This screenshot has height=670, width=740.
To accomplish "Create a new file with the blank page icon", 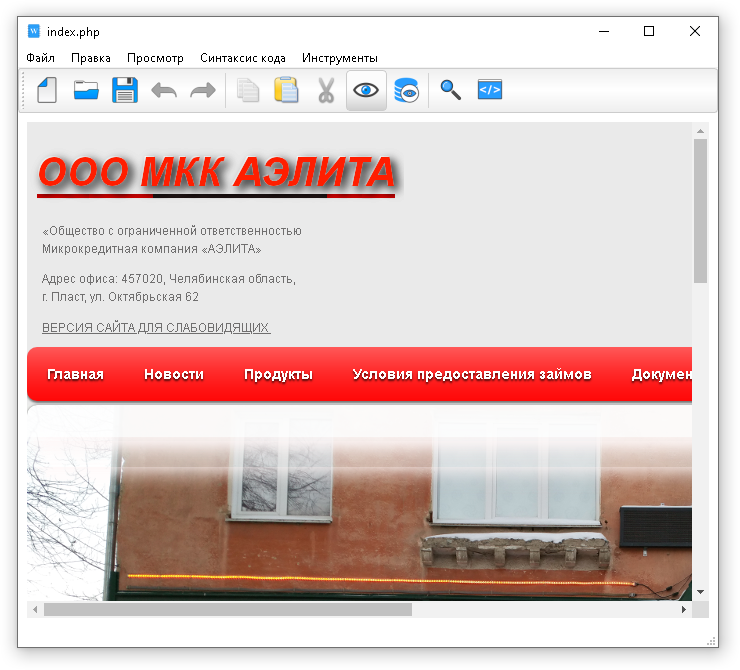I will (x=47, y=90).
